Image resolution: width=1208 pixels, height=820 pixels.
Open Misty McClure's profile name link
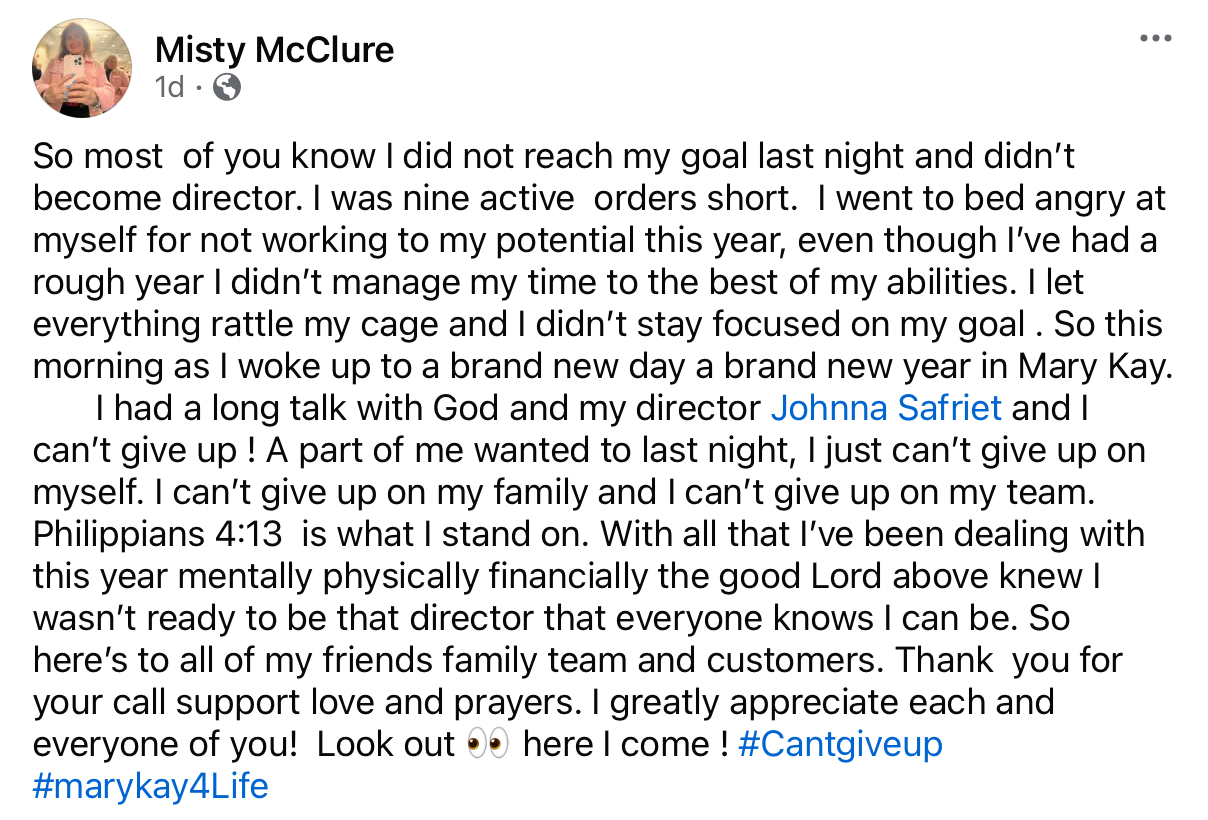point(275,48)
